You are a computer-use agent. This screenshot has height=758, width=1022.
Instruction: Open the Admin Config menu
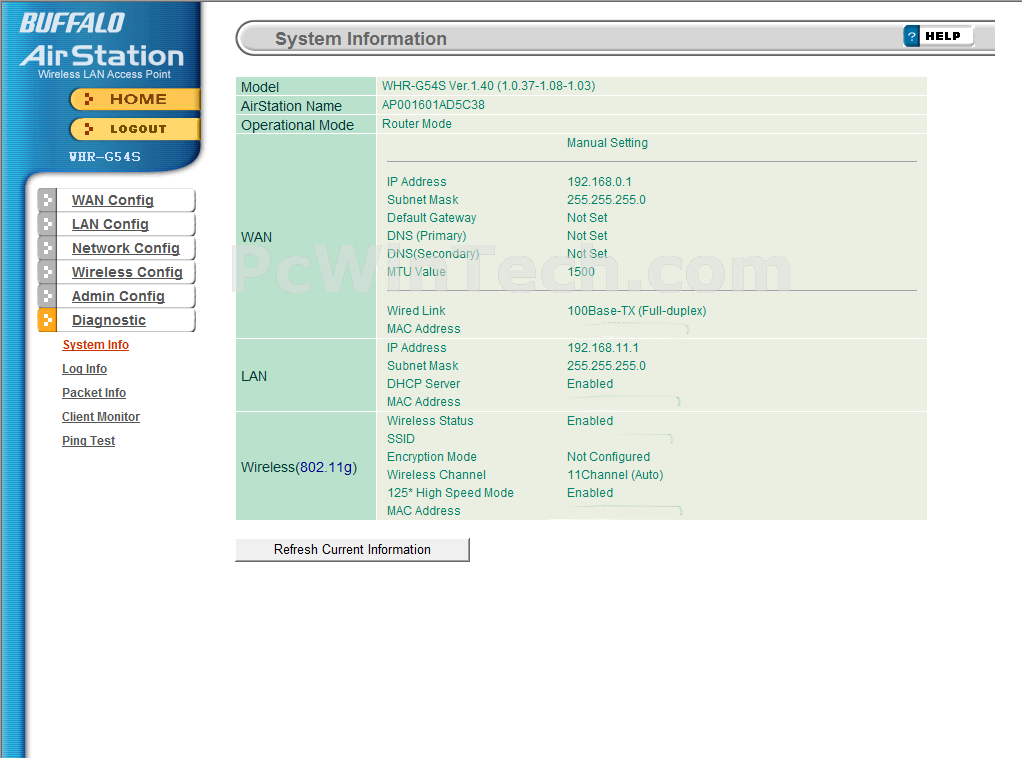[118, 297]
